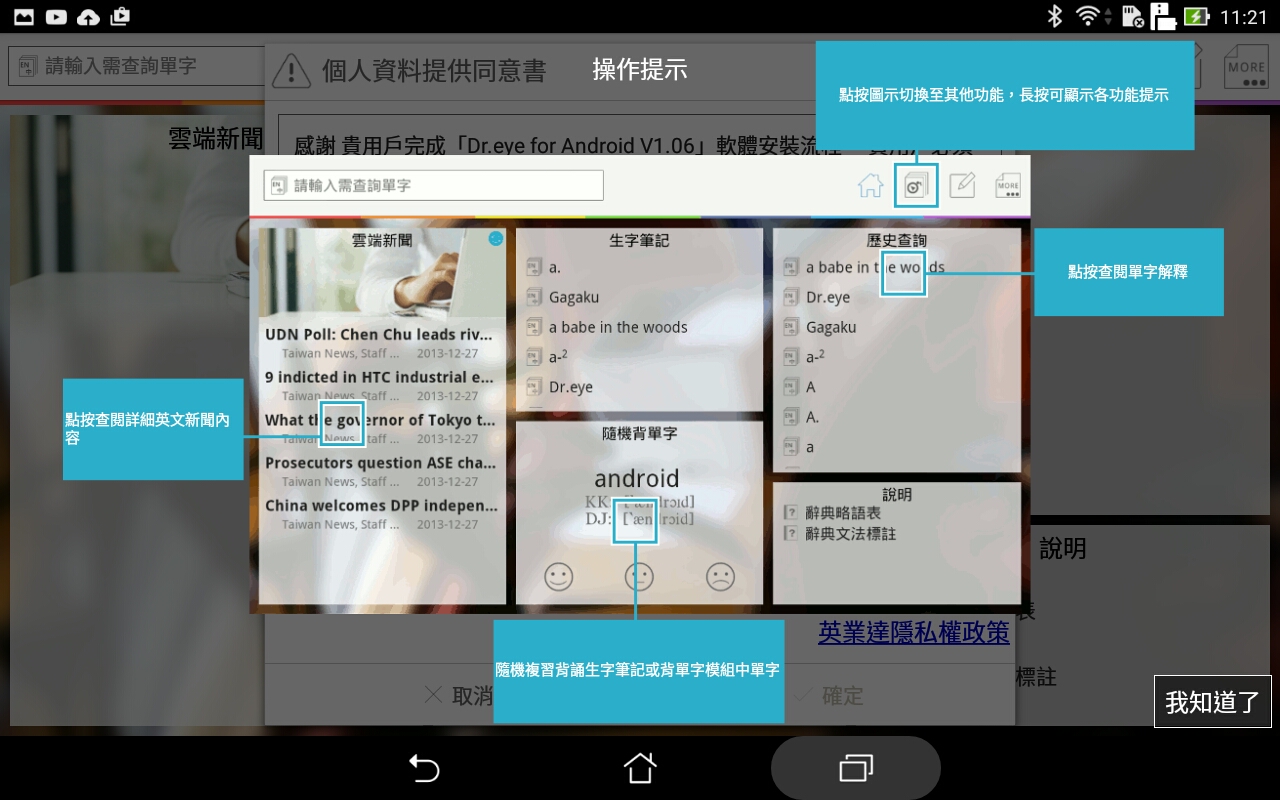
Task: Tap the highlighted function-switch icon in the tutorial toolbar
Action: [916, 185]
